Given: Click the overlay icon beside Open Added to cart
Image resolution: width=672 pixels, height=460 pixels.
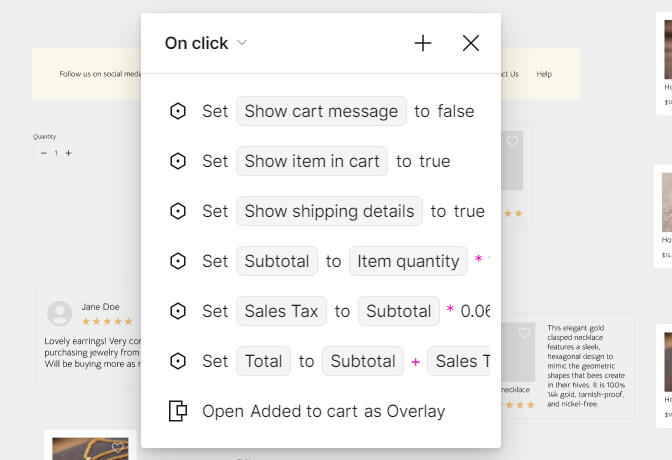Looking at the screenshot, I should click(x=177, y=411).
